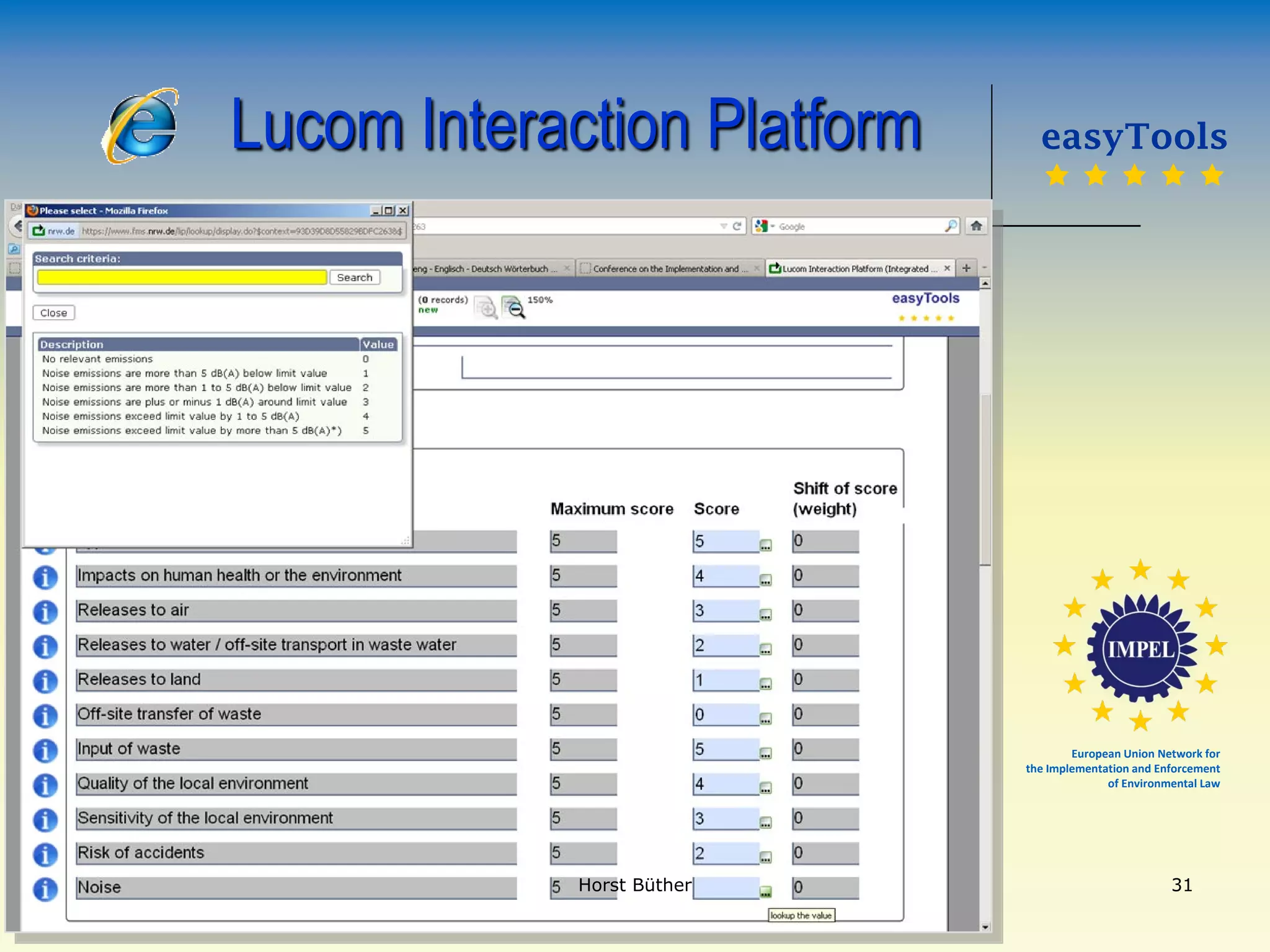The image size is (1270, 952).
Task: Click the Google search box
Action: (859, 226)
